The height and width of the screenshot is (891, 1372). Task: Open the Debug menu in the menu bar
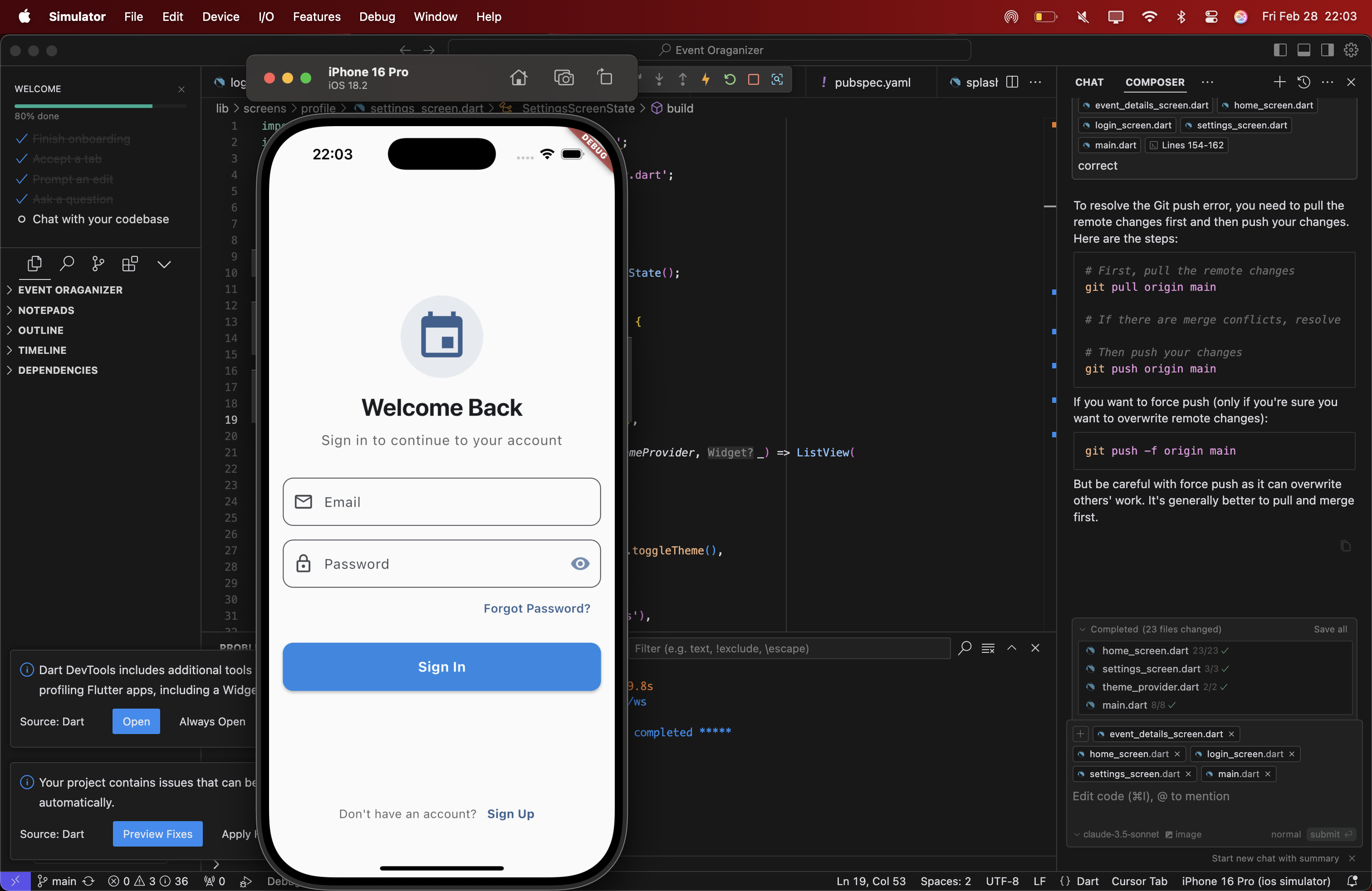[x=377, y=17]
